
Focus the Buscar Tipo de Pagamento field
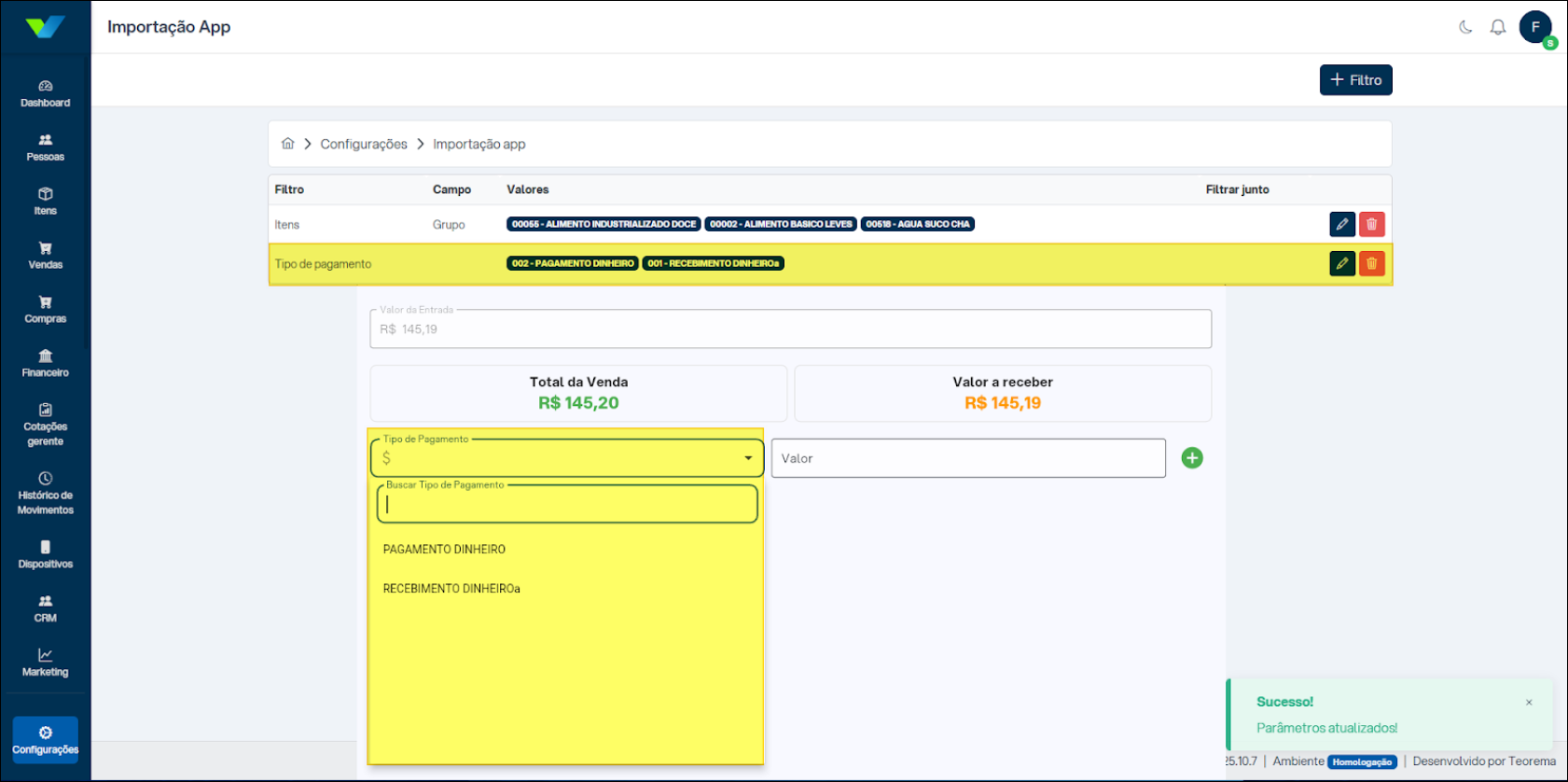[566, 505]
